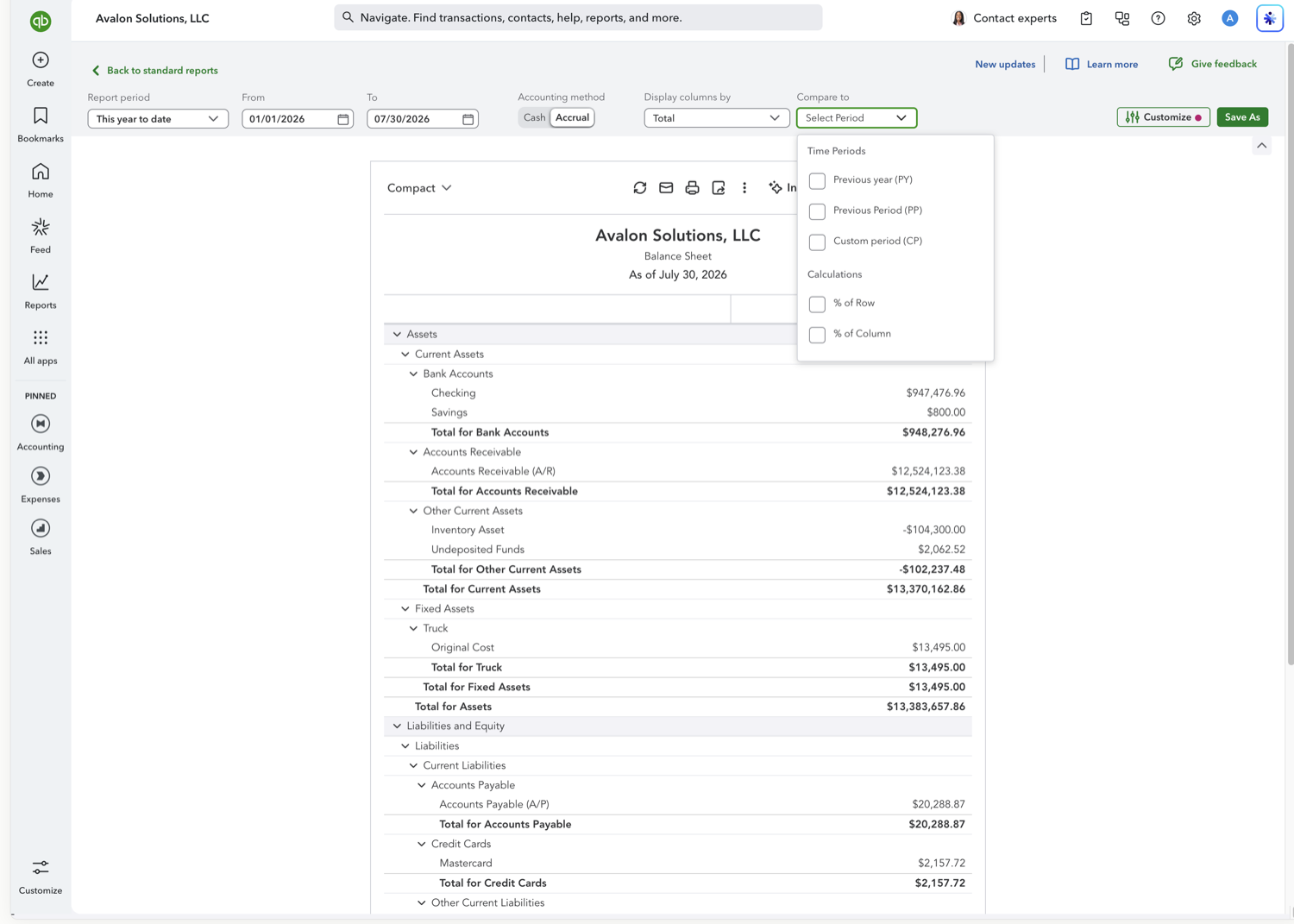The width and height of the screenshot is (1294, 924).
Task: Open New updates link
Action: pos(1005,64)
